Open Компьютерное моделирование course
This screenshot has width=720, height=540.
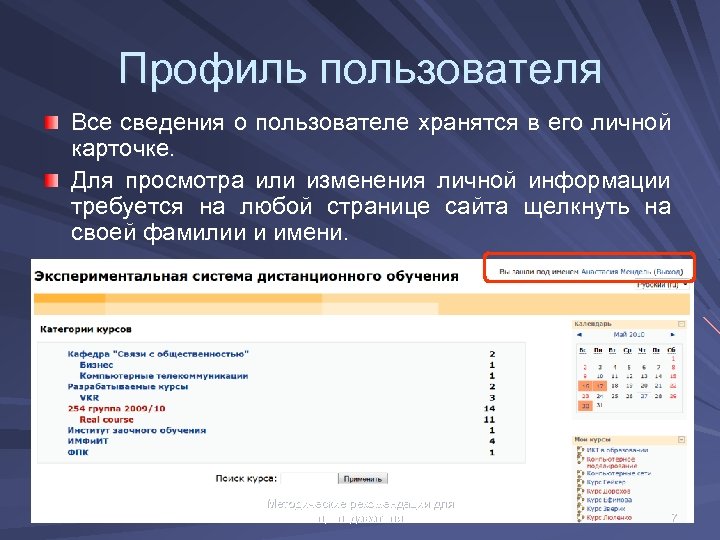tap(612, 462)
